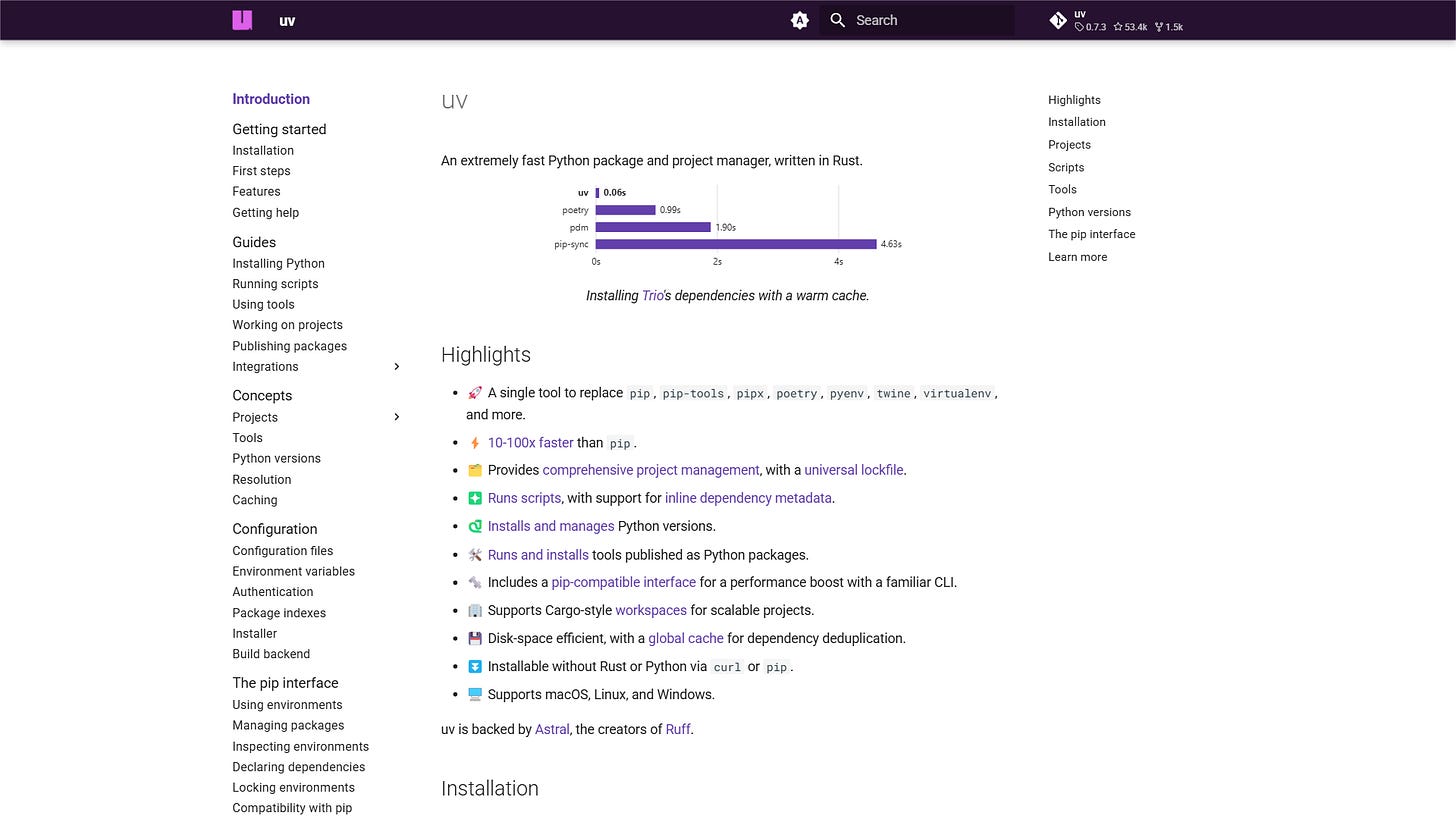Open Declaring dependencies page

[298, 767]
